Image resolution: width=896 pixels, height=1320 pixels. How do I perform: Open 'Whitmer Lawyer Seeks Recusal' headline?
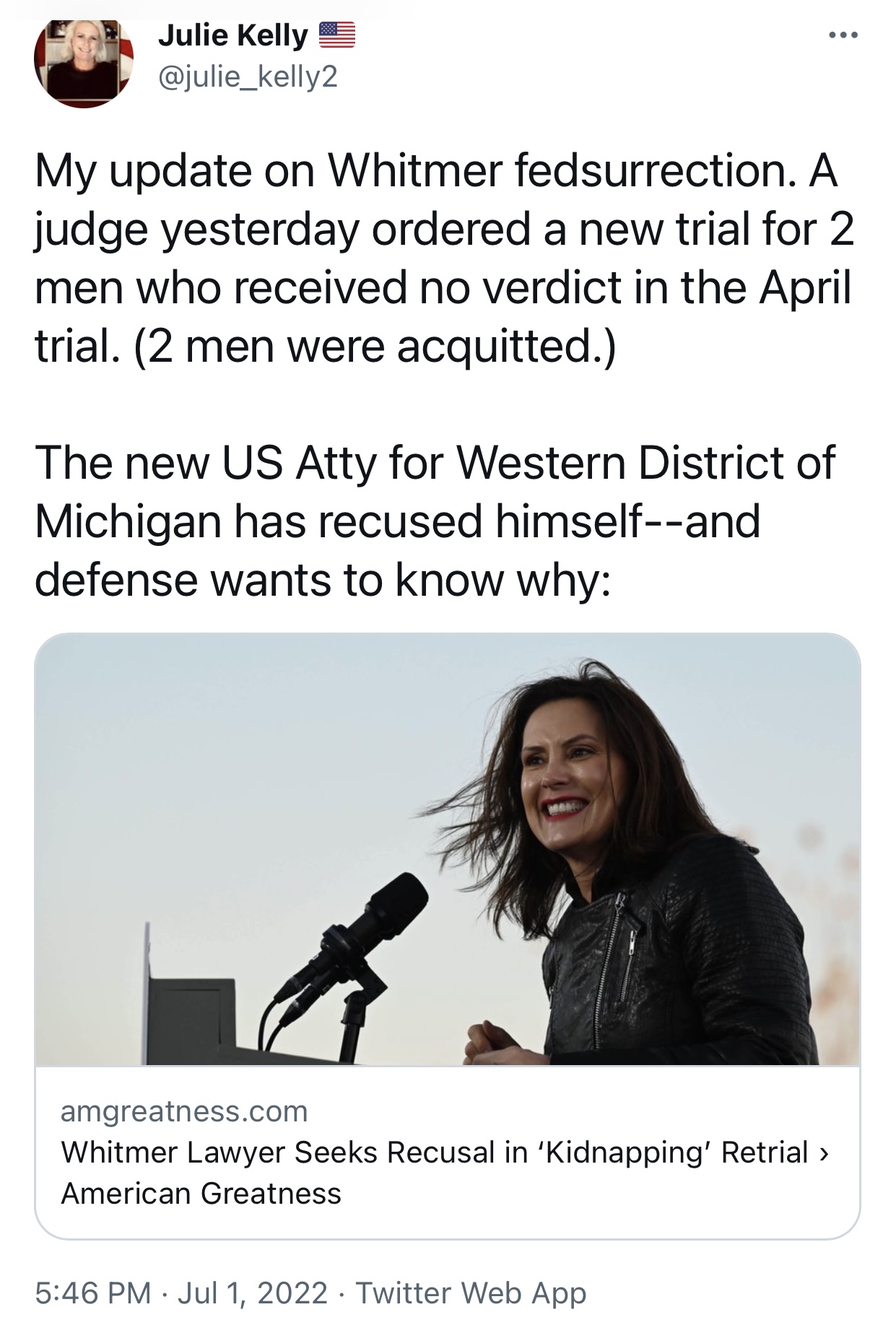click(433, 1152)
